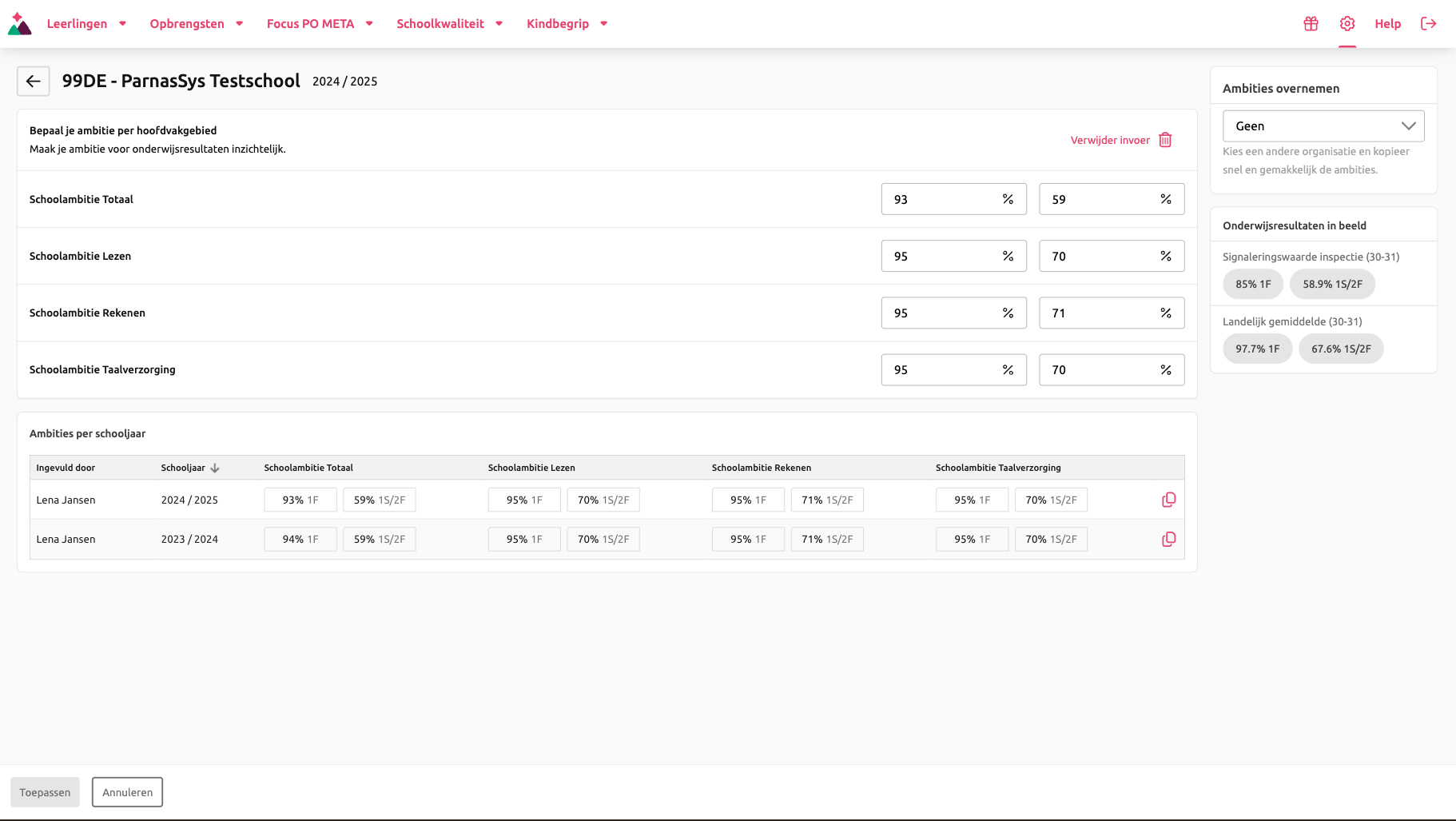1456x821 pixels.
Task: Open the Opbrengsten menu
Action: point(187,24)
